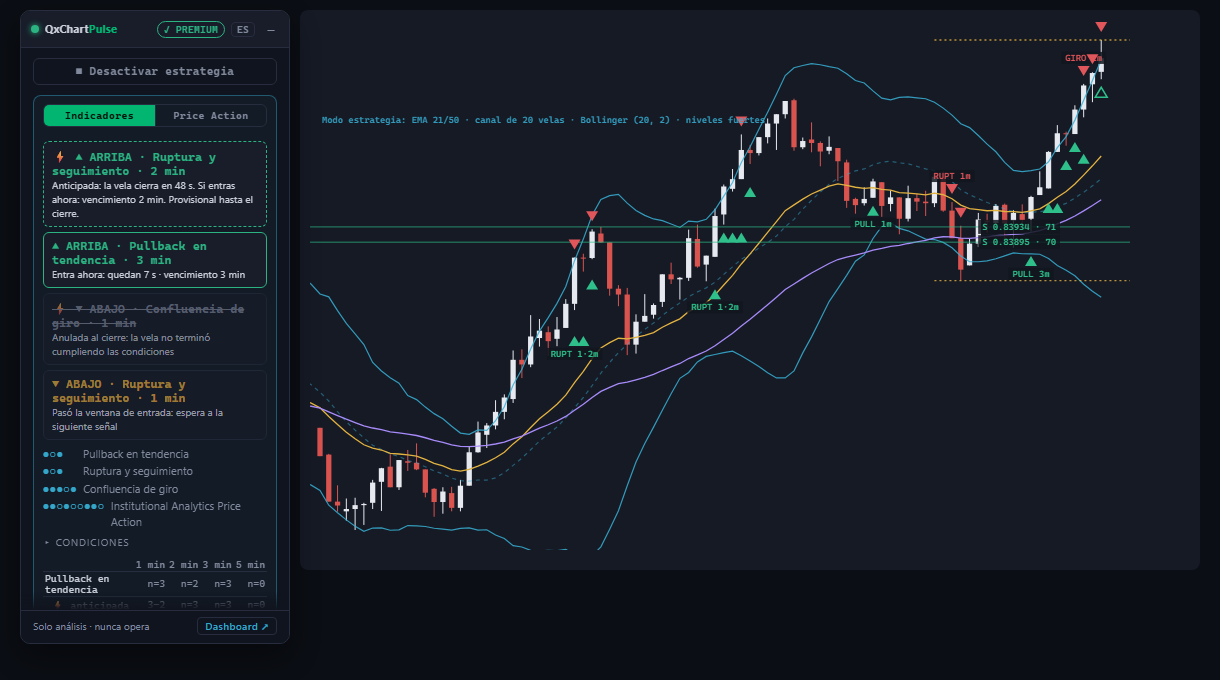Viewport: 1220px width, 680px height.
Task: Click Desactivar estrategia
Action: tap(155, 72)
